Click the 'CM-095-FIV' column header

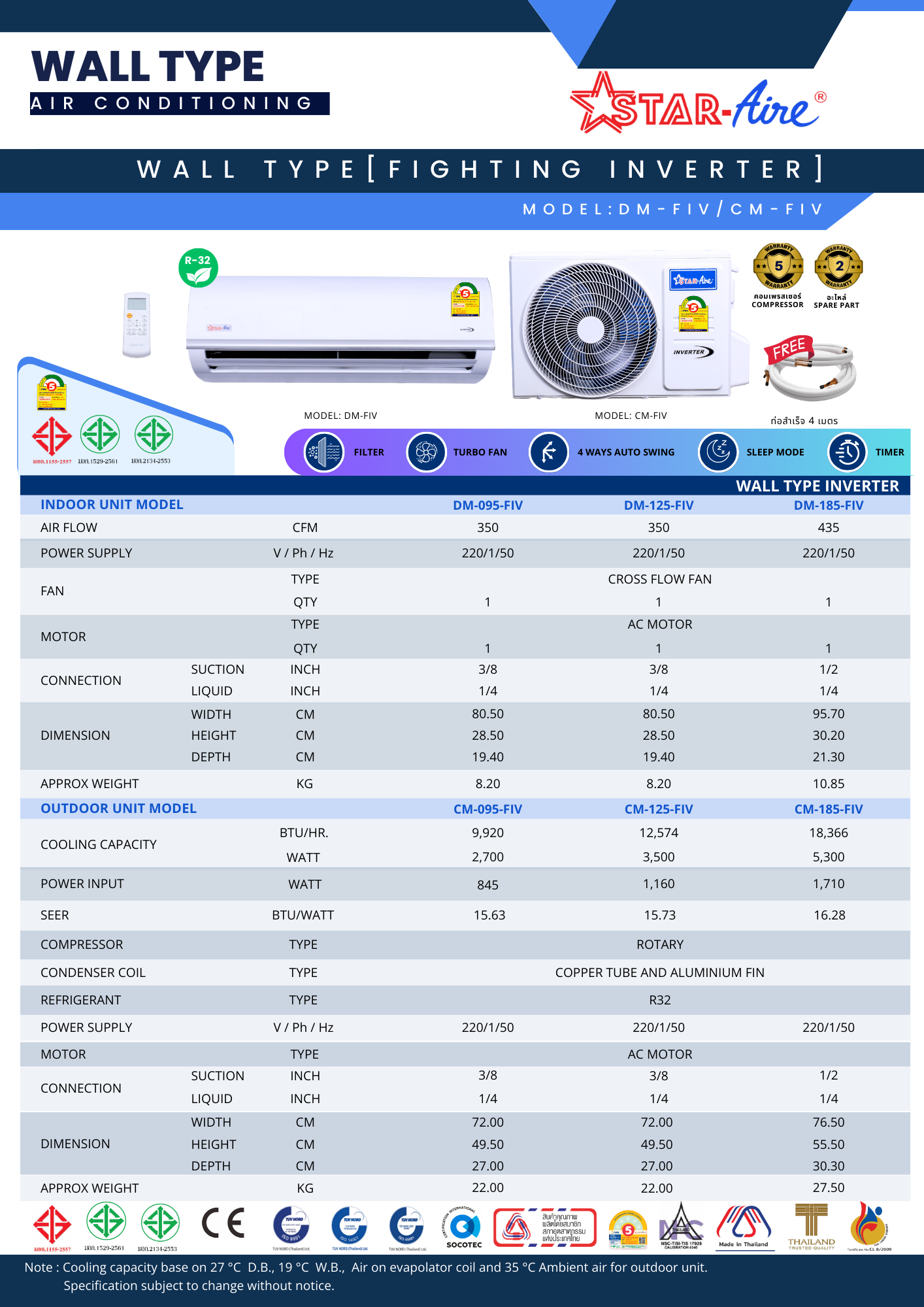(x=487, y=809)
